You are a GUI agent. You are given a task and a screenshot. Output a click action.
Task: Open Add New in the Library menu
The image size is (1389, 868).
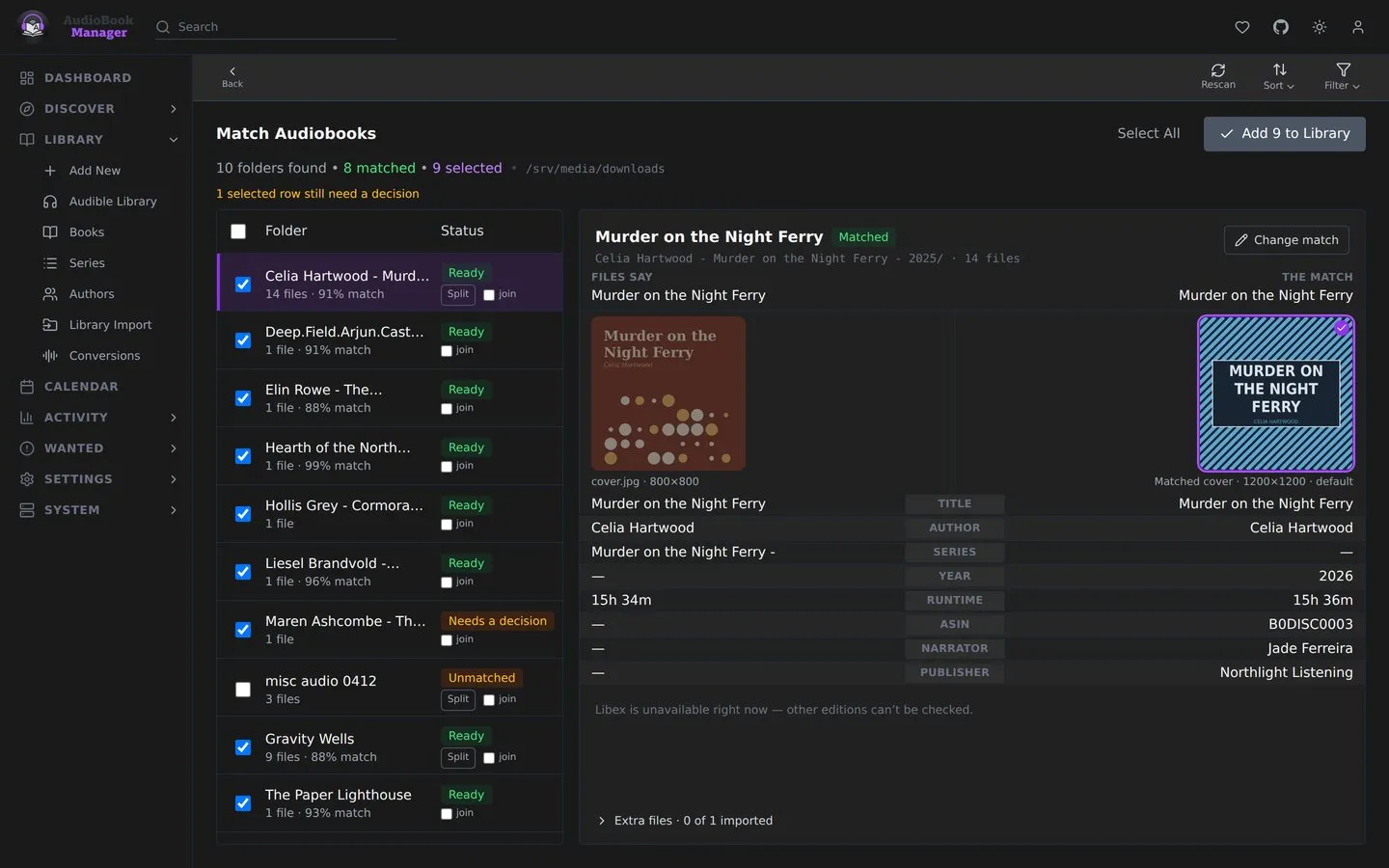tap(95, 171)
